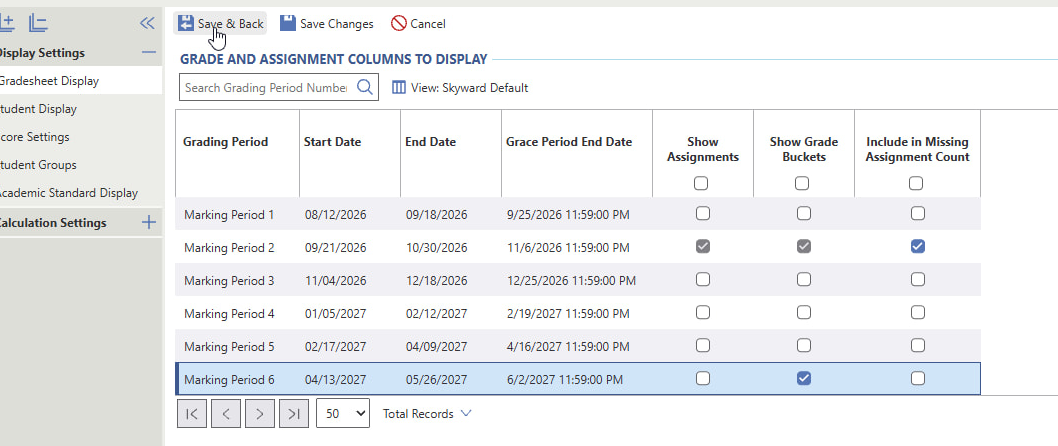The height and width of the screenshot is (446, 1058).
Task: Sort by Start Date column header
Action: pos(332,142)
